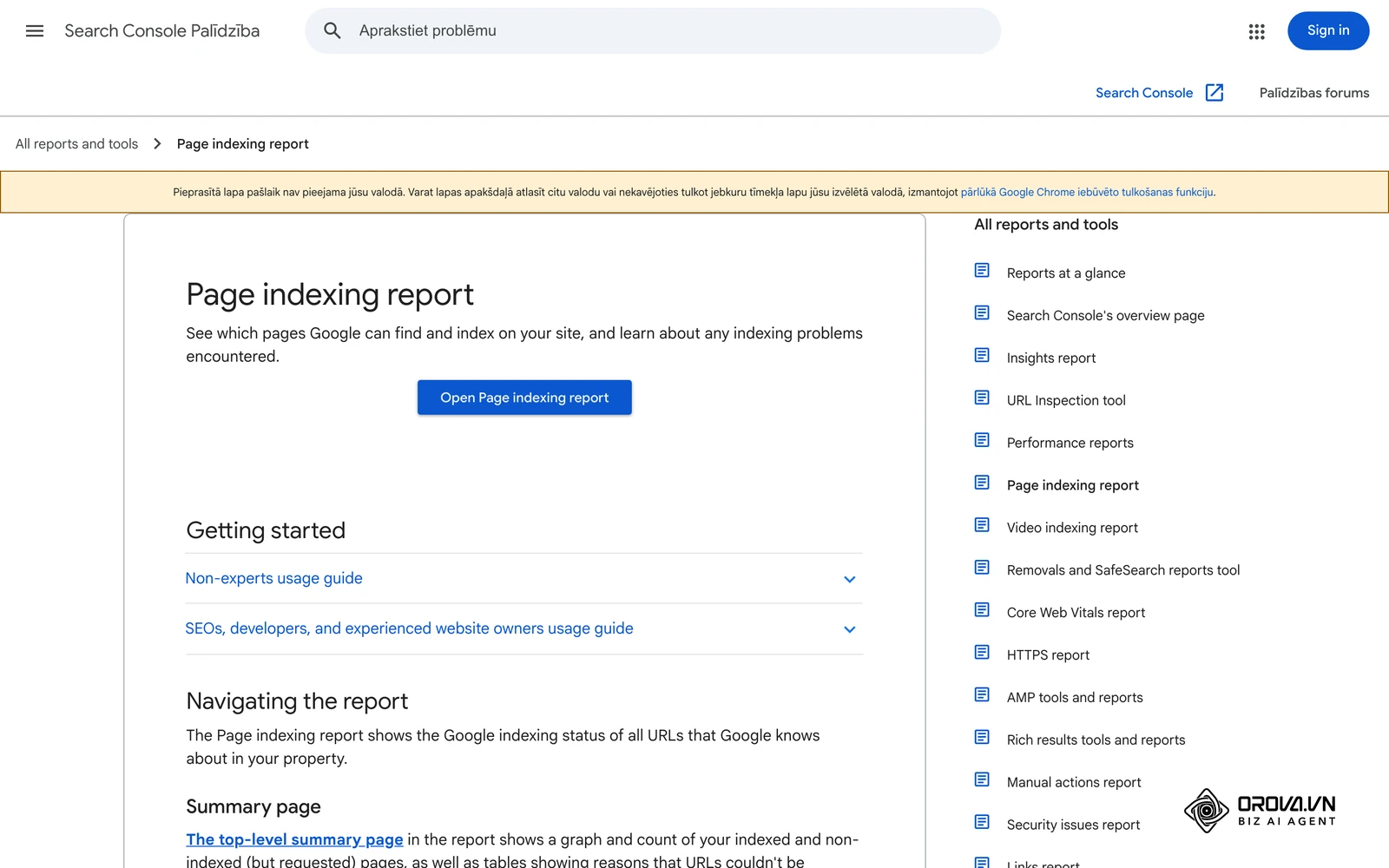The height and width of the screenshot is (868, 1389).
Task: Open Video indexing report article
Action: (x=1072, y=529)
